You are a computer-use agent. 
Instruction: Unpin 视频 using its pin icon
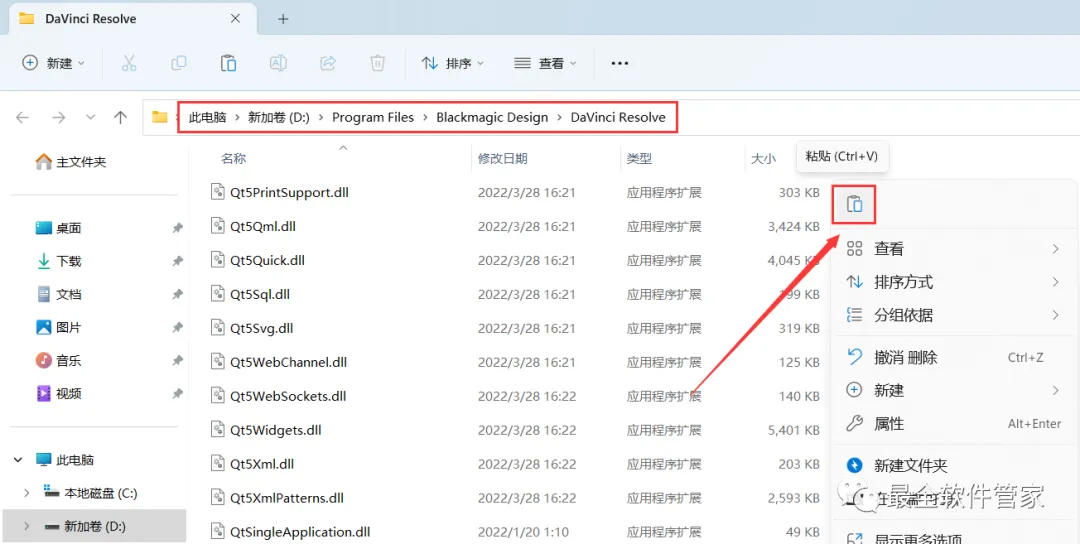pos(177,393)
